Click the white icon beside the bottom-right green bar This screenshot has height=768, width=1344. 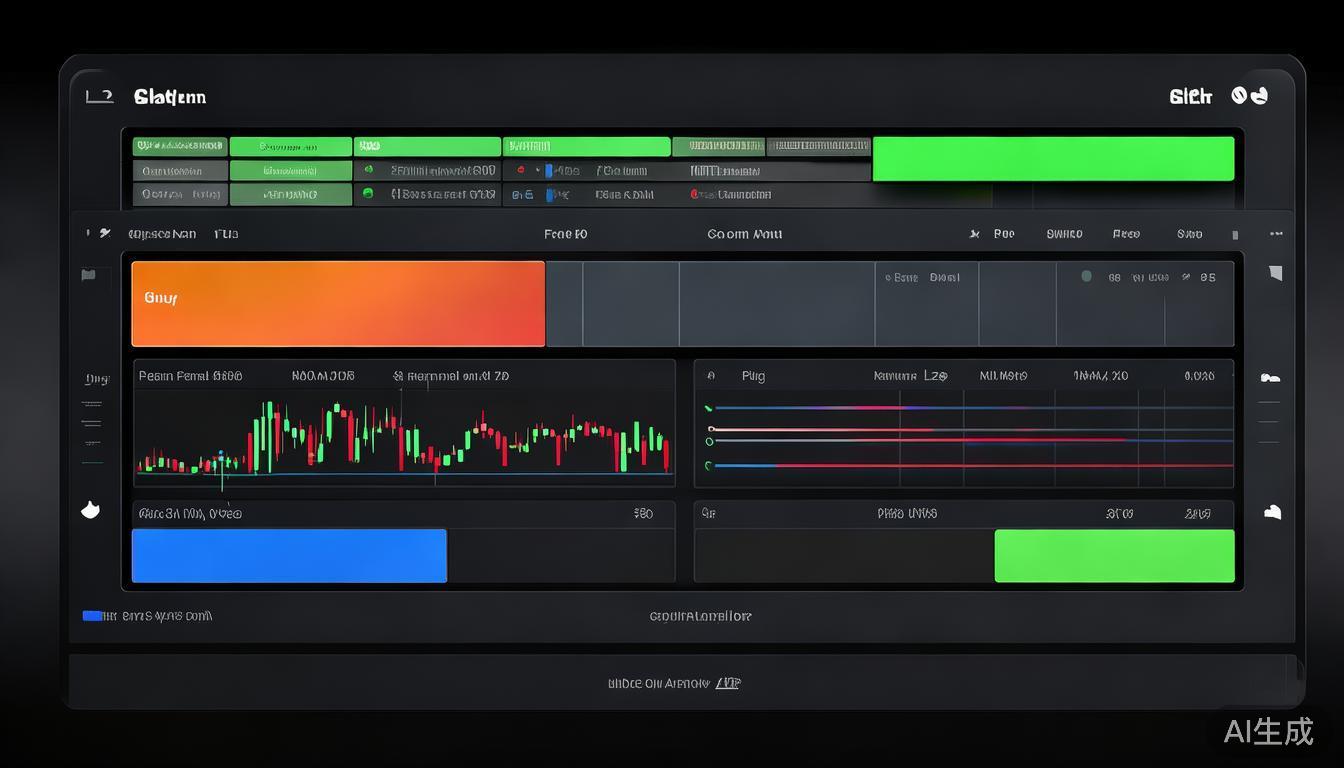click(x=1272, y=512)
